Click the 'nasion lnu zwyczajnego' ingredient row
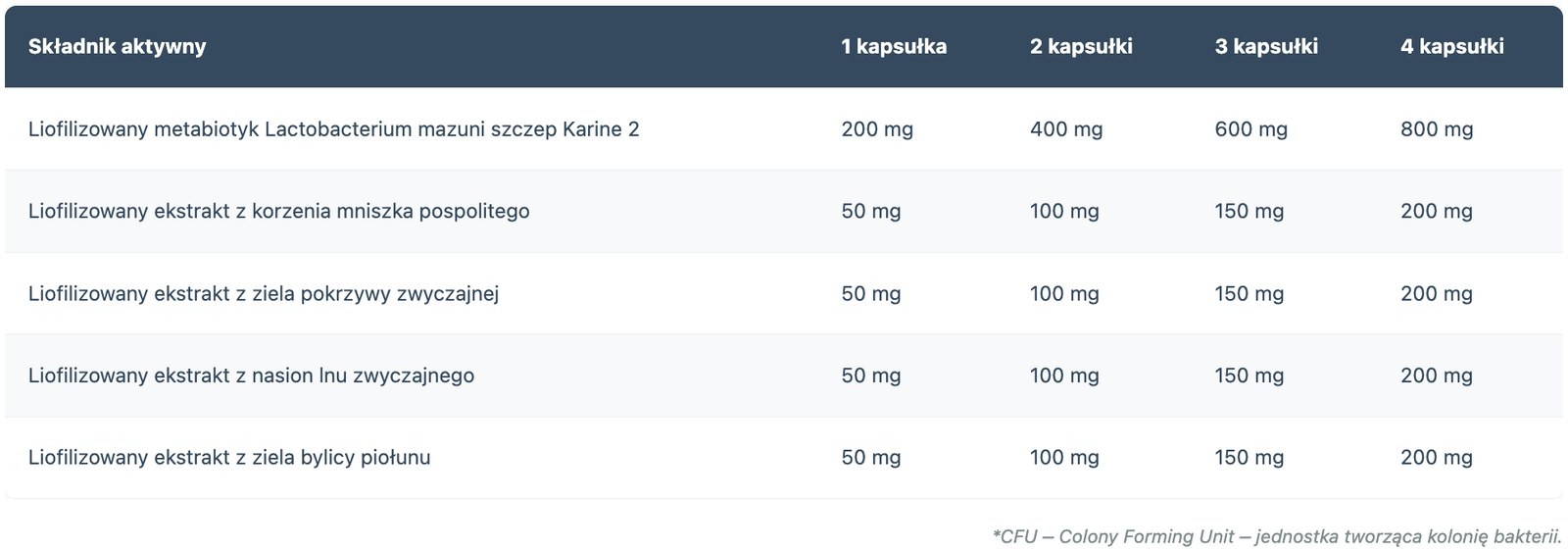This screenshot has width=1568, height=551. 251,376
